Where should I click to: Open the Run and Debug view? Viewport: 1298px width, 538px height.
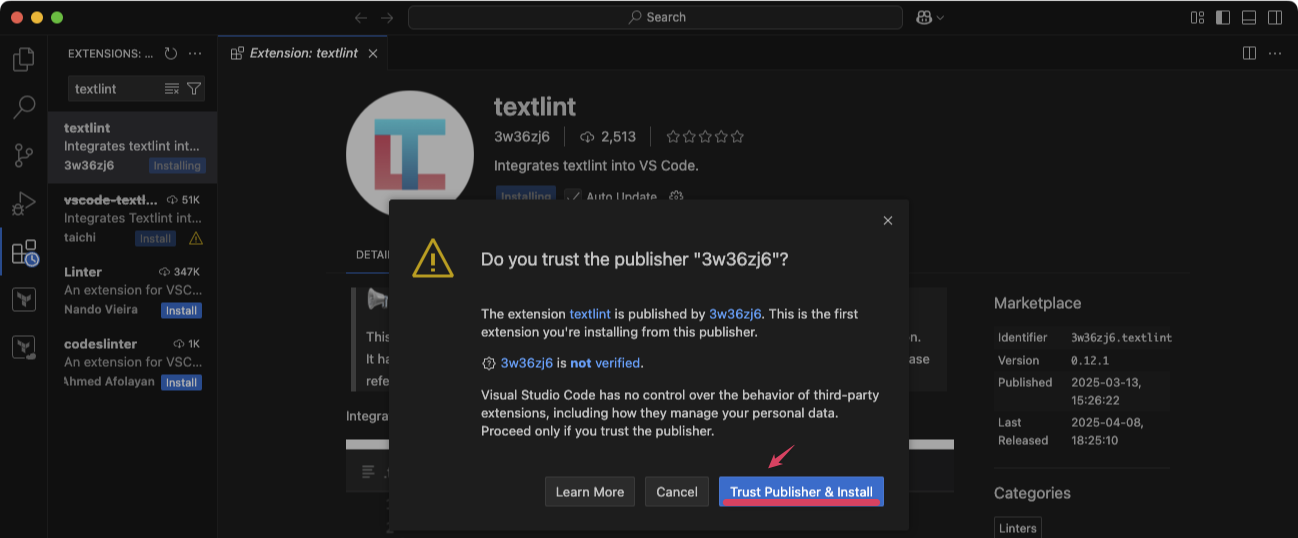23,203
